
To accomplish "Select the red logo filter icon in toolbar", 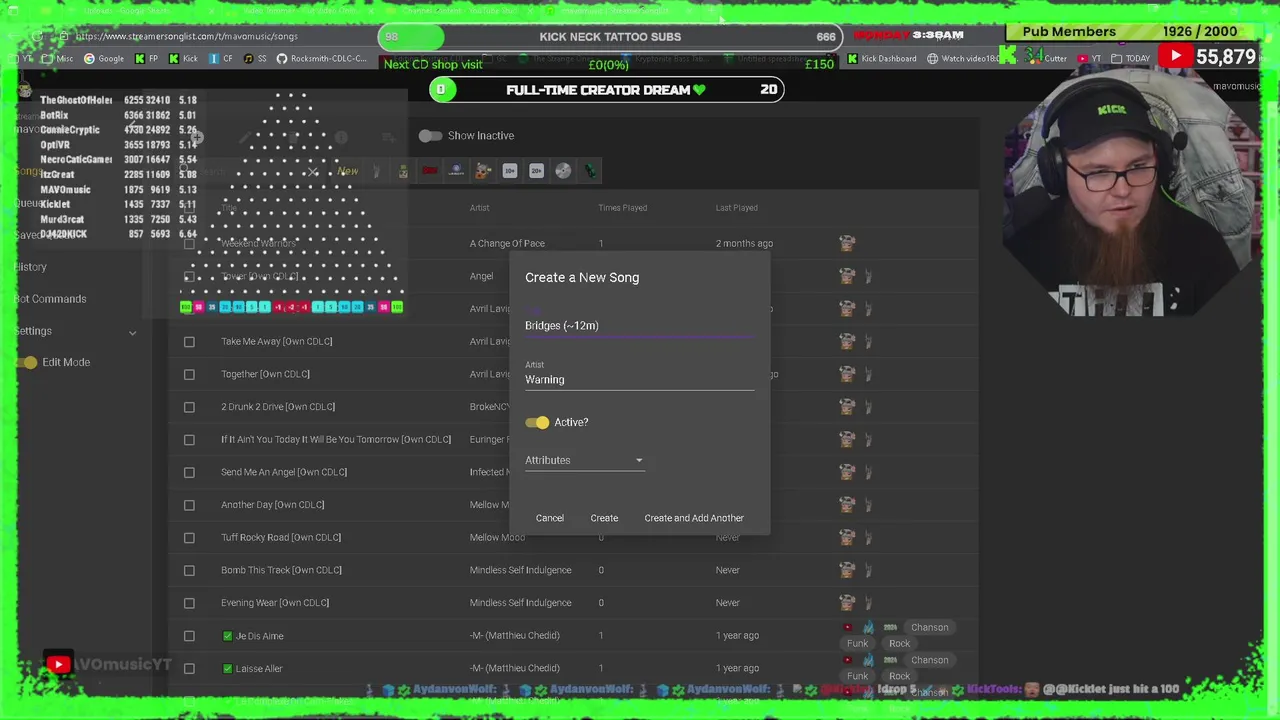I will pos(430,171).
